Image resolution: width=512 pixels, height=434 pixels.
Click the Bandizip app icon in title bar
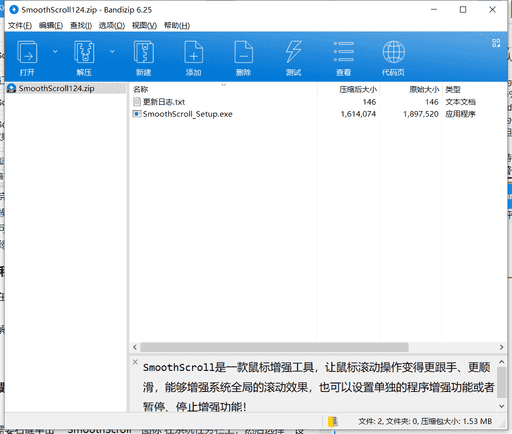pos(14,10)
